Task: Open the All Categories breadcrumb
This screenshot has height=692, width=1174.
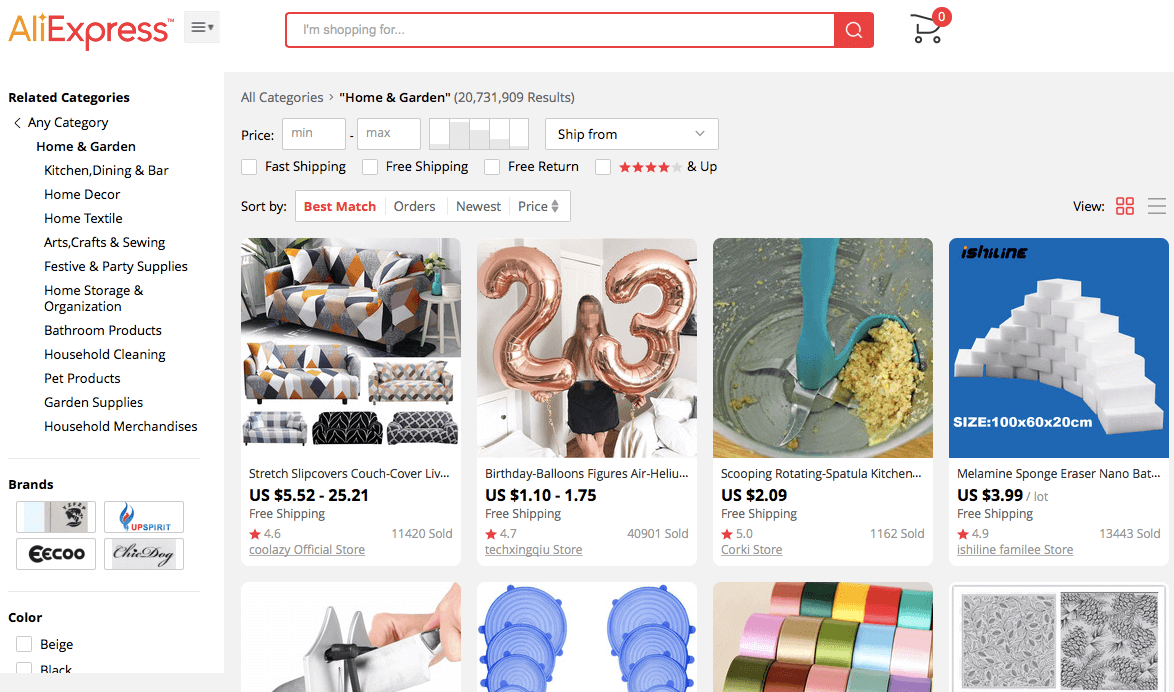Action: tap(282, 97)
